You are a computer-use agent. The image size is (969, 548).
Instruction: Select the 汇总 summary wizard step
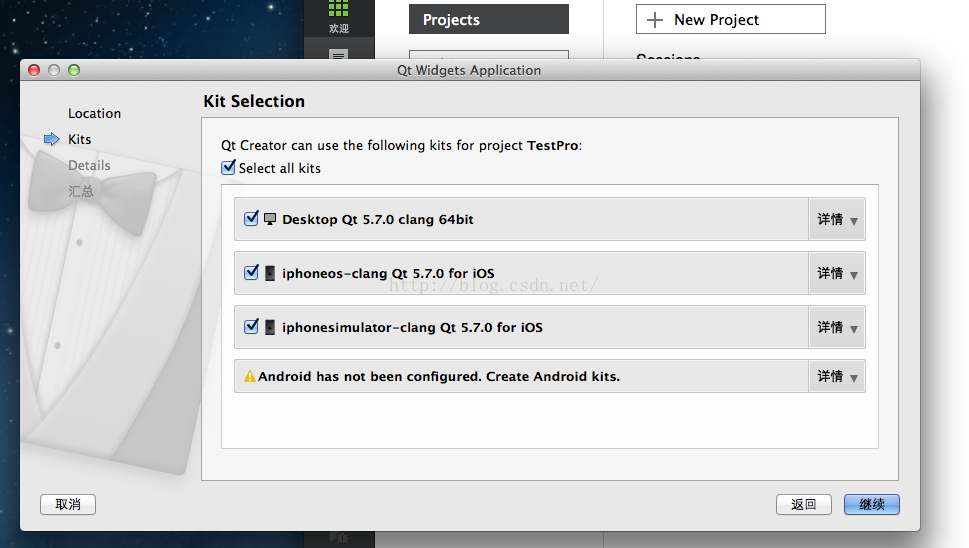[x=81, y=191]
